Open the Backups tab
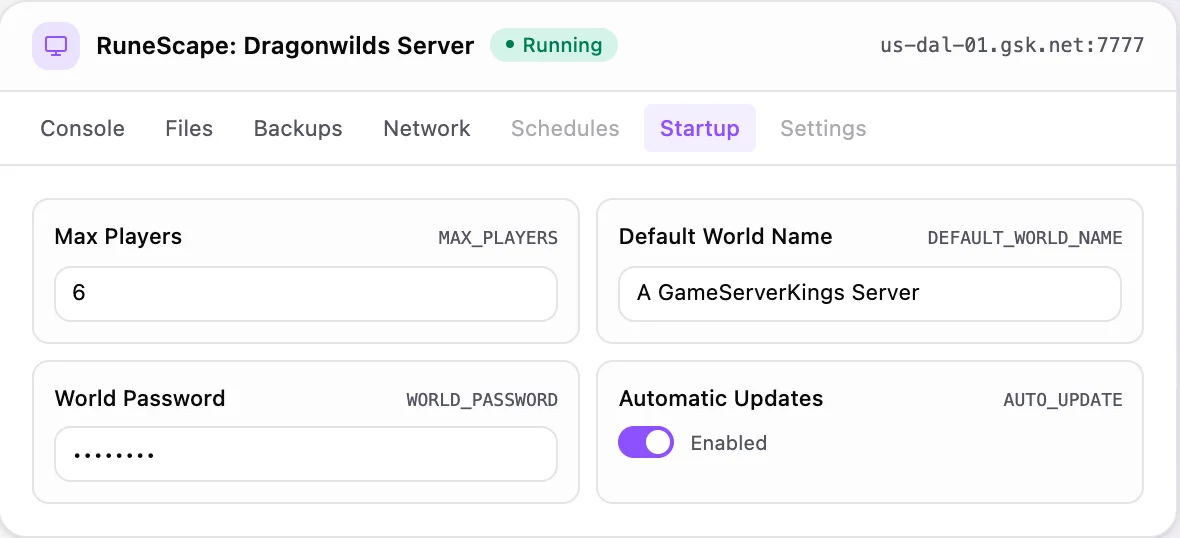Viewport: 1180px width, 538px height. coord(298,128)
